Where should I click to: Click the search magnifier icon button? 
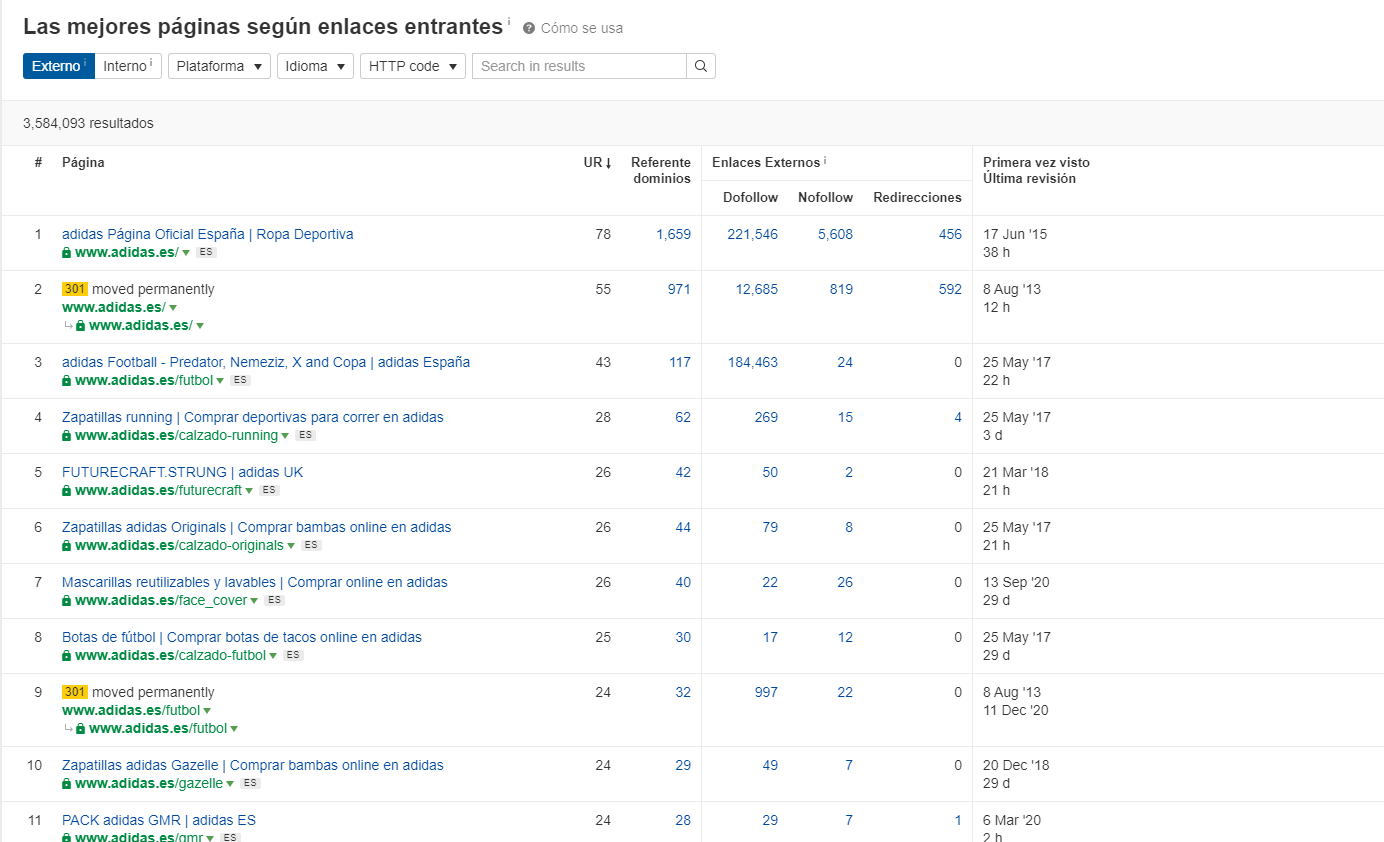pos(701,66)
